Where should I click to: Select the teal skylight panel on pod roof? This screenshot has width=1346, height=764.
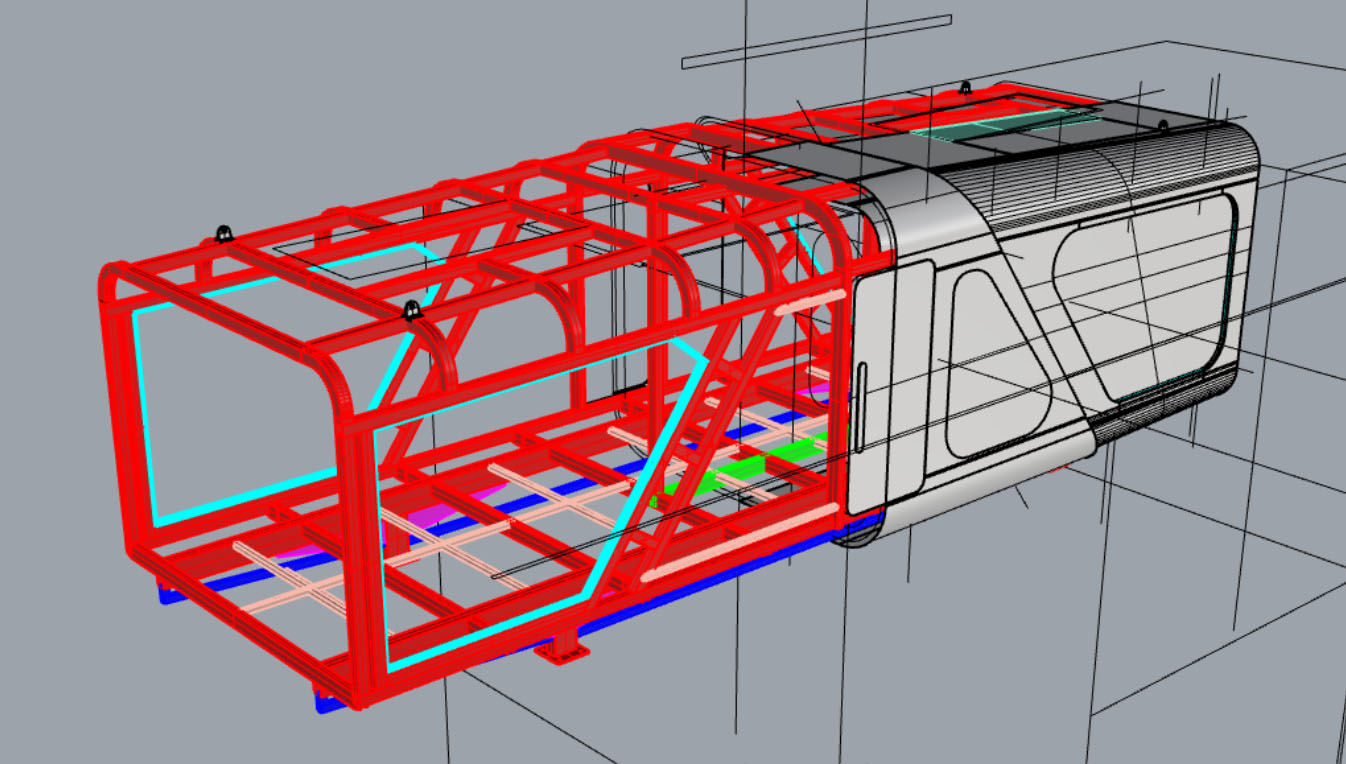(x=1005, y=125)
